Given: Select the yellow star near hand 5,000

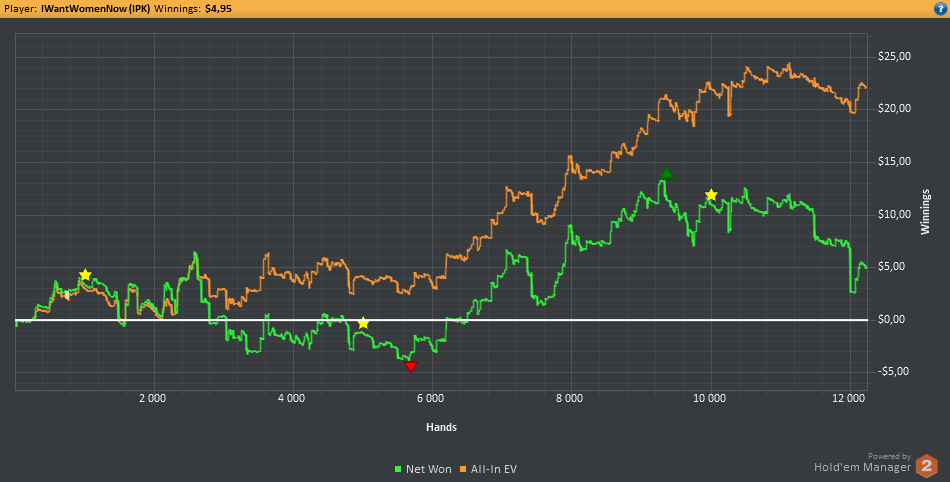Looking at the screenshot, I should pyautogui.click(x=363, y=323).
